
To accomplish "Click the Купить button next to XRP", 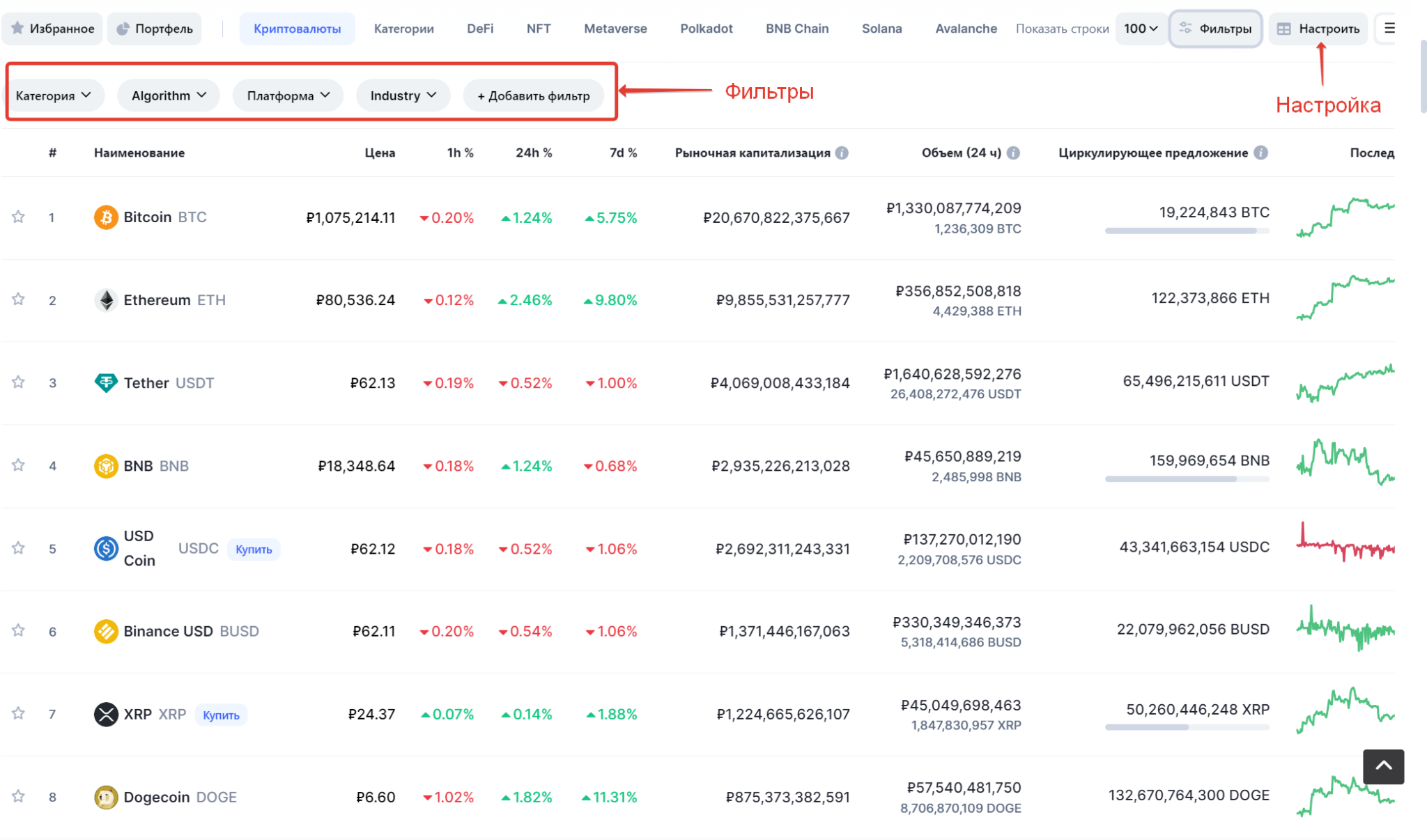I will pyautogui.click(x=221, y=715).
